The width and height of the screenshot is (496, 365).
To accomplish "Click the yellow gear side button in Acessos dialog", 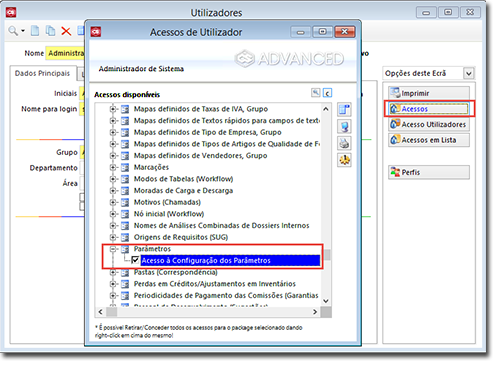I will click(x=344, y=160).
